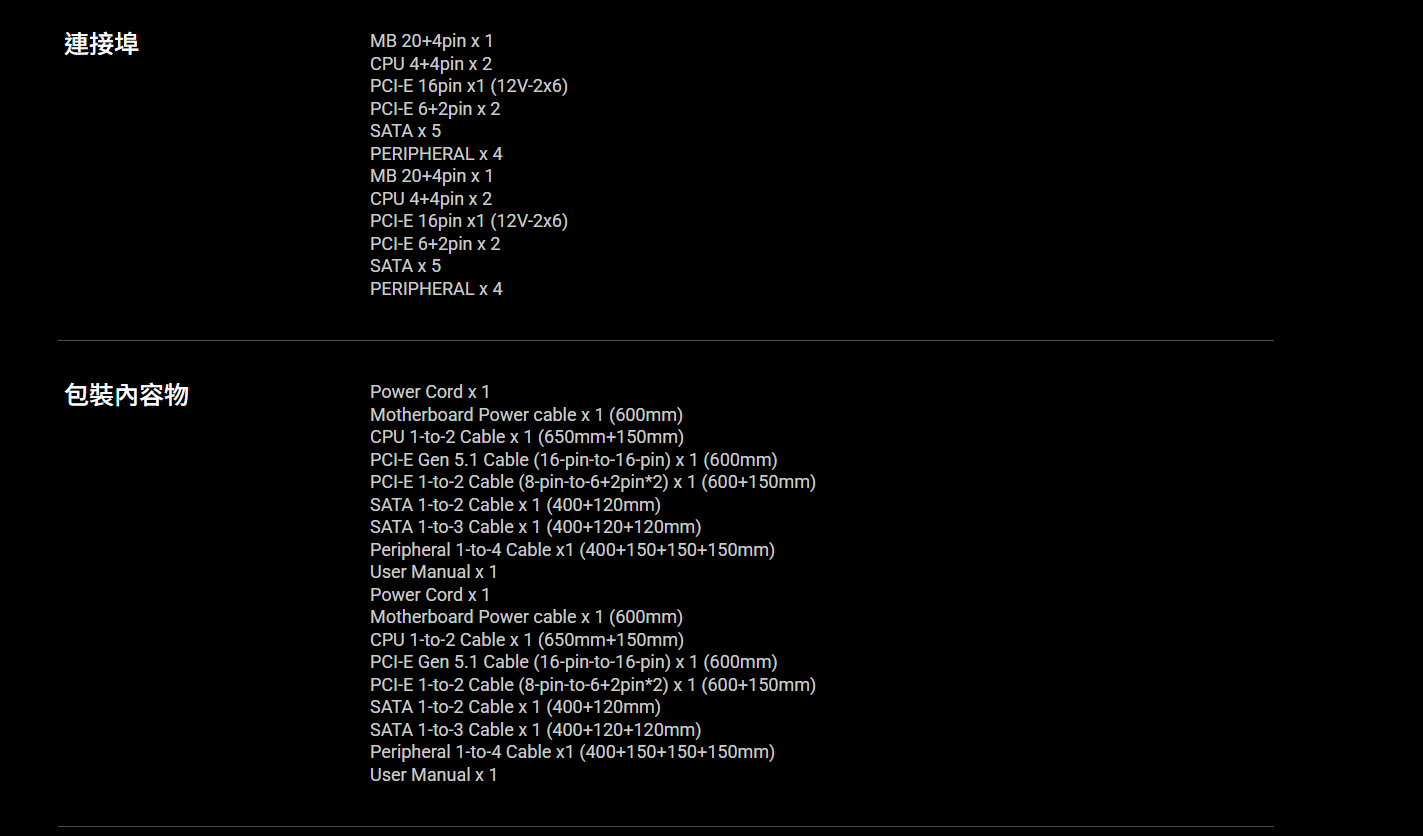Click the first Power Cord x 1 line
Screen dimensions: 1423x836
(x=430, y=392)
